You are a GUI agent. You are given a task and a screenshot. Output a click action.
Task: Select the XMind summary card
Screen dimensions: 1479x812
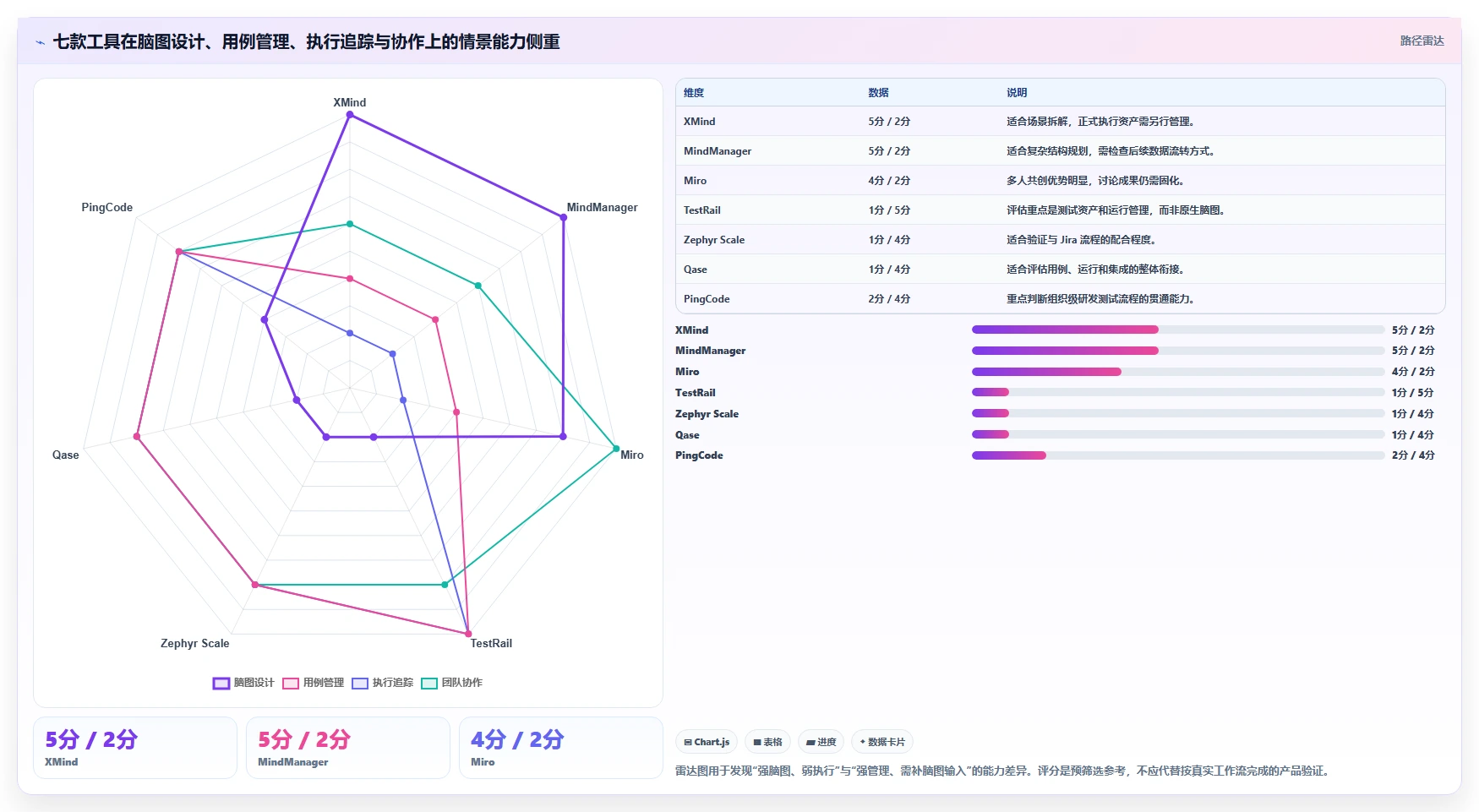(x=135, y=748)
